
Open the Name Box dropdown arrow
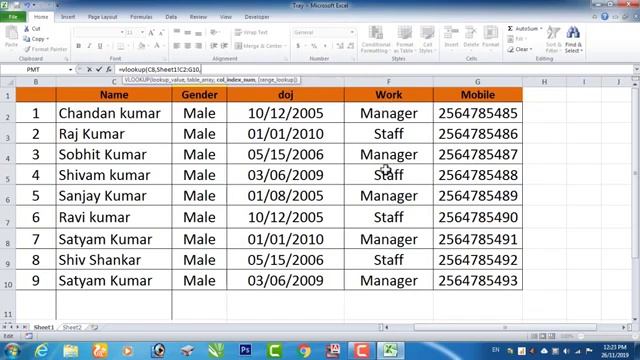[70, 70]
